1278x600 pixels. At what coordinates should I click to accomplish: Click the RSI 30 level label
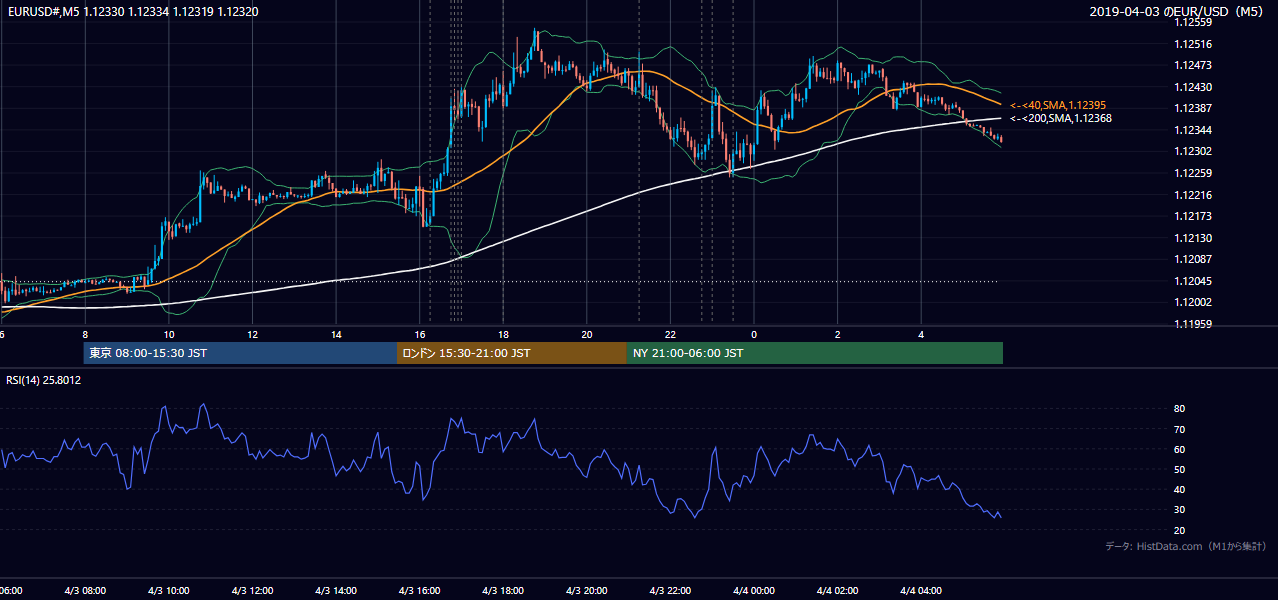tap(1180, 510)
